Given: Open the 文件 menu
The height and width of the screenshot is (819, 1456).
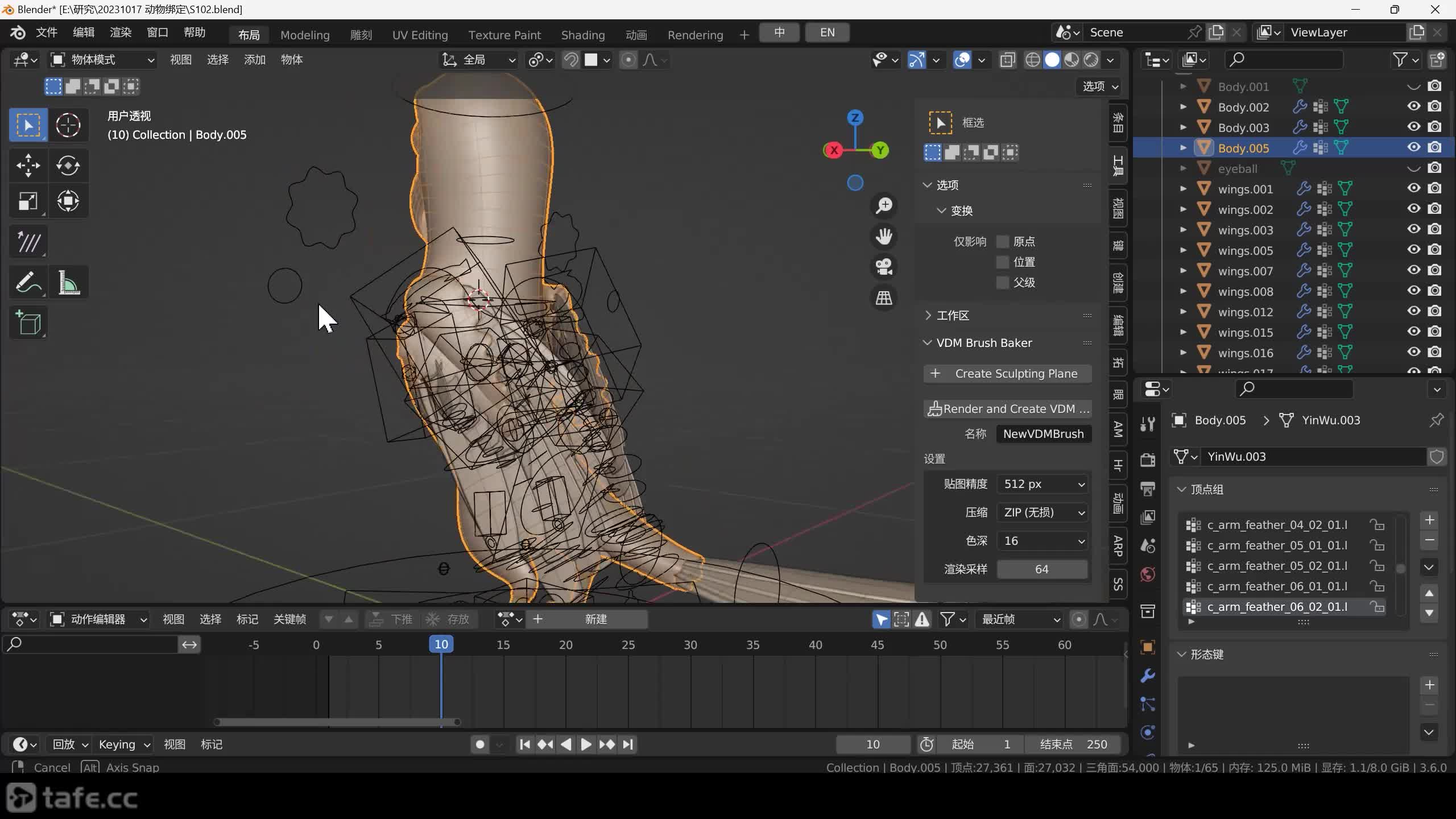Looking at the screenshot, I should coord(47,32).
